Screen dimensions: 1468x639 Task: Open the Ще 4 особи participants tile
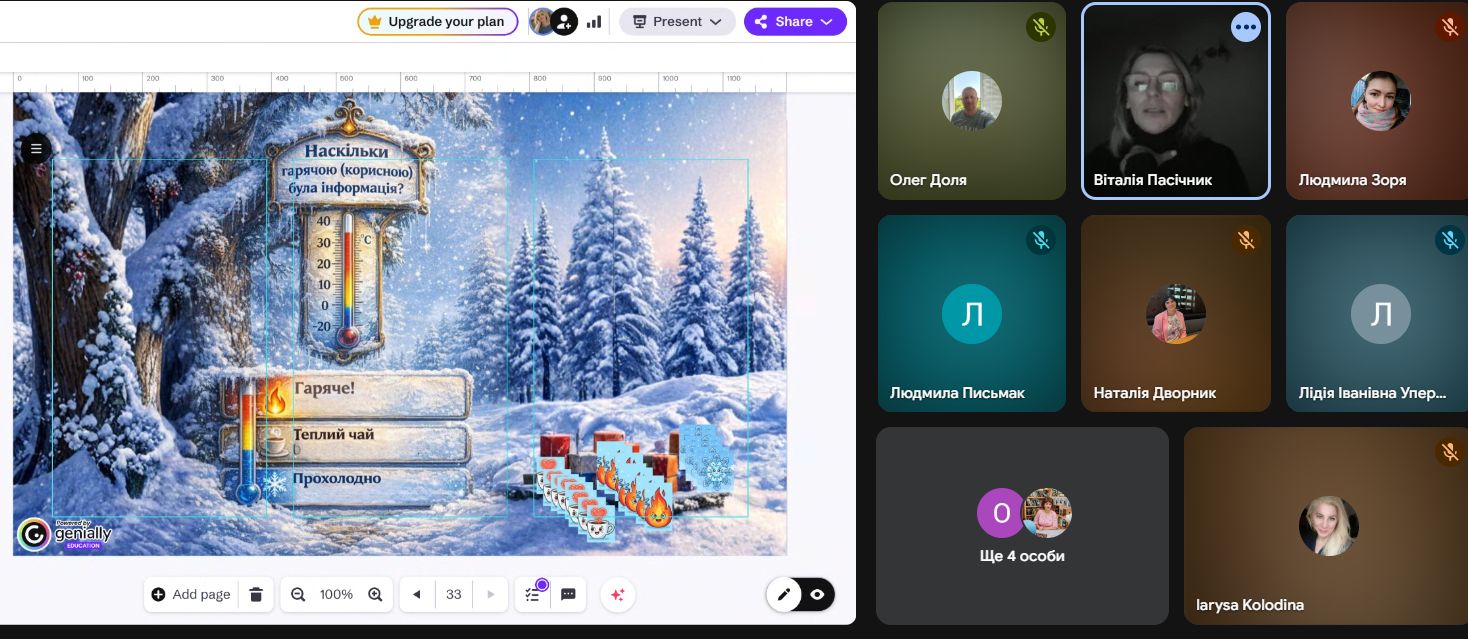coord(1022,526)
